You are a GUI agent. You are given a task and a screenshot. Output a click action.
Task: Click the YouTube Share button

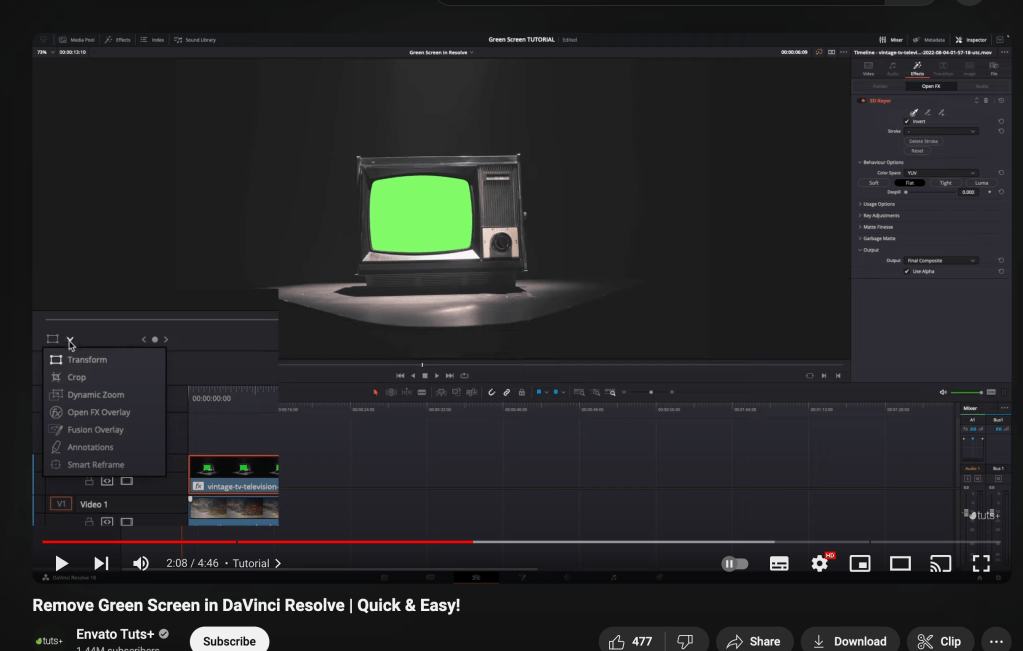click(754, 641)
